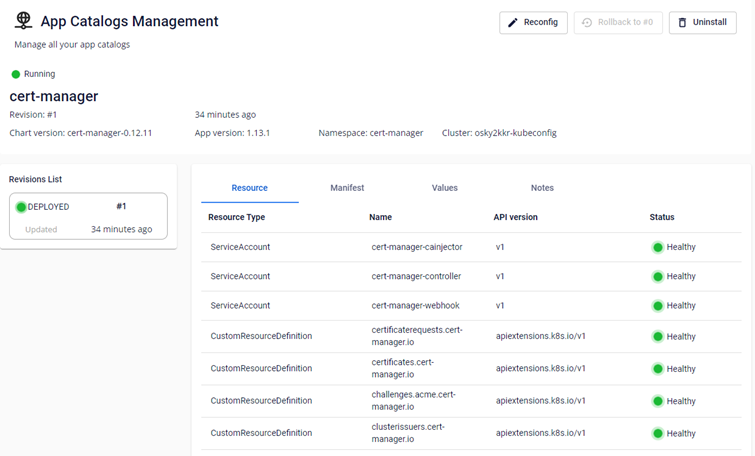Viewport: 755px width, 456px height.
Task: Select revision #1 in Revisions List
Action: point(89,217)
